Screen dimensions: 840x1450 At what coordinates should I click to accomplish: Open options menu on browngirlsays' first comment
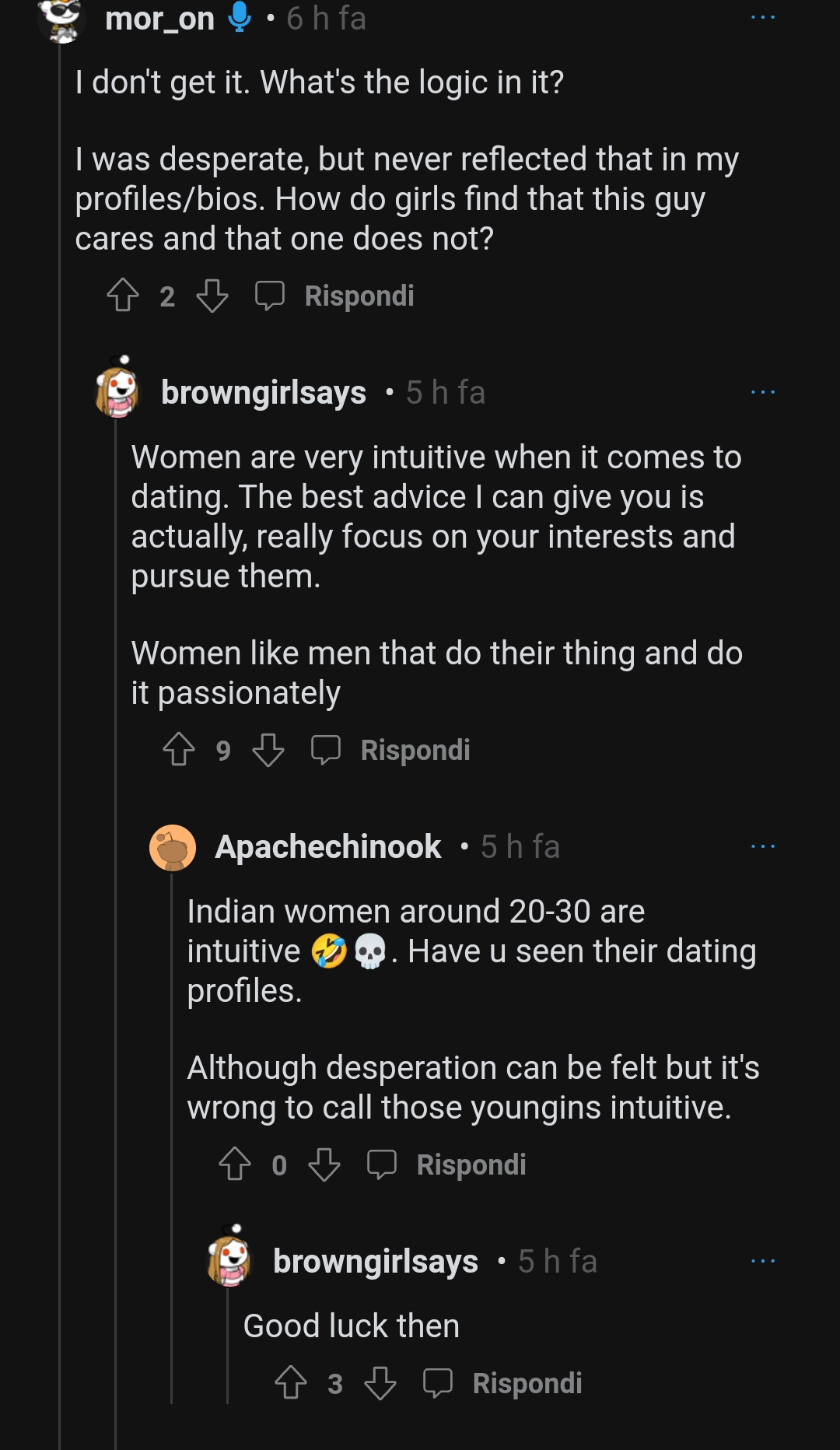pos(763,392)
